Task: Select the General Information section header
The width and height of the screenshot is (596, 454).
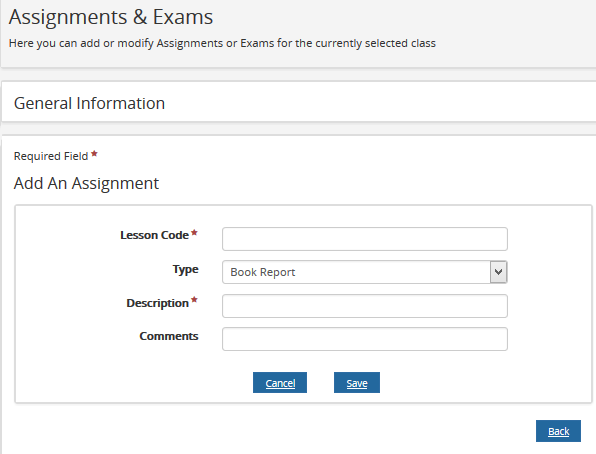Action: pyautogui.click(x=89, y=103)
